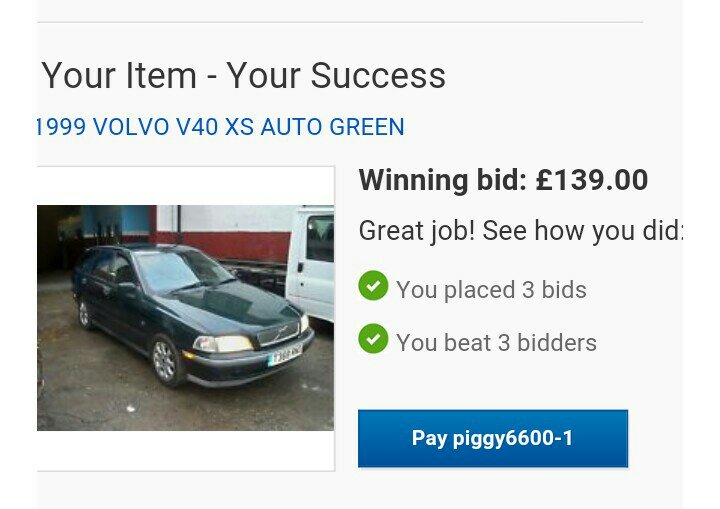Click the Volvo's windscreen in the photo

(183, 271)
